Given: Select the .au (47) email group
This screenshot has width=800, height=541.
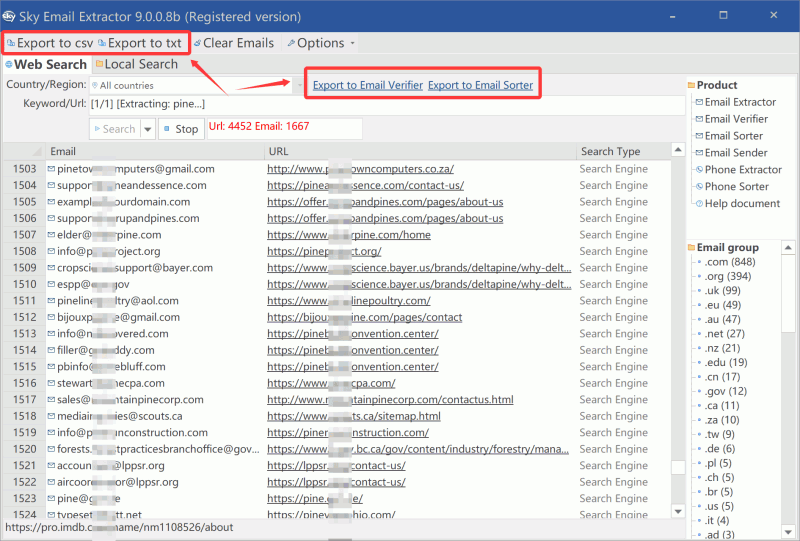Looking at the screenshot, I should (722, 319).
